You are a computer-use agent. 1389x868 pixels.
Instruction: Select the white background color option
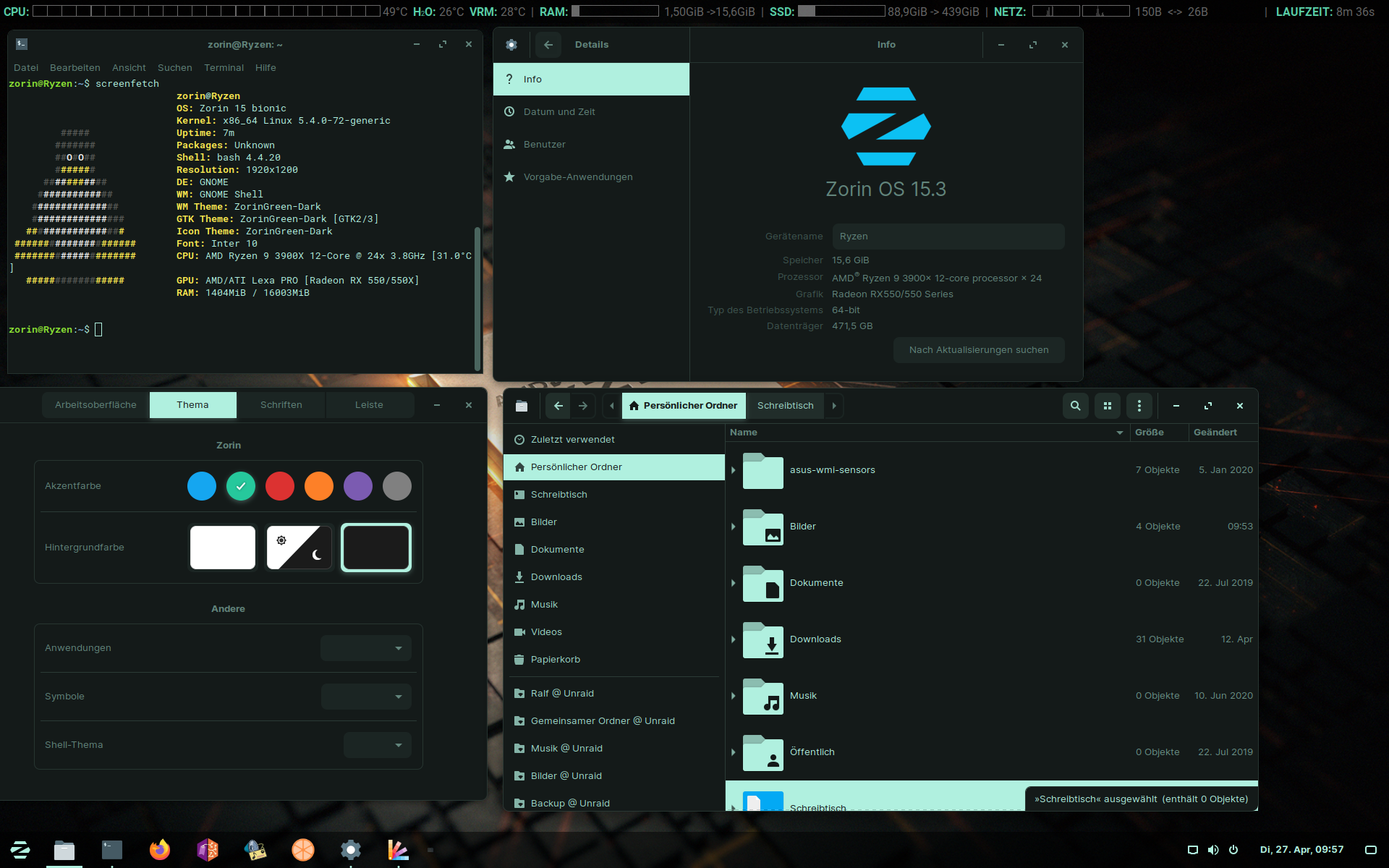[x=222, y=548]
